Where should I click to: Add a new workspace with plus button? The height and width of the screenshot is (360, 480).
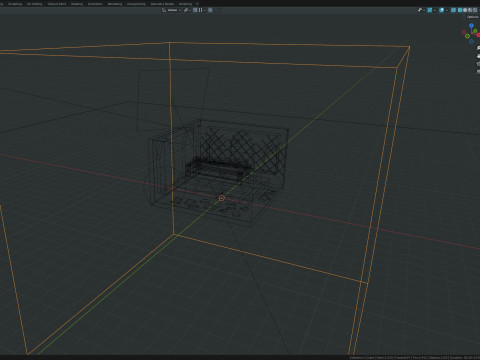[197, 4]
